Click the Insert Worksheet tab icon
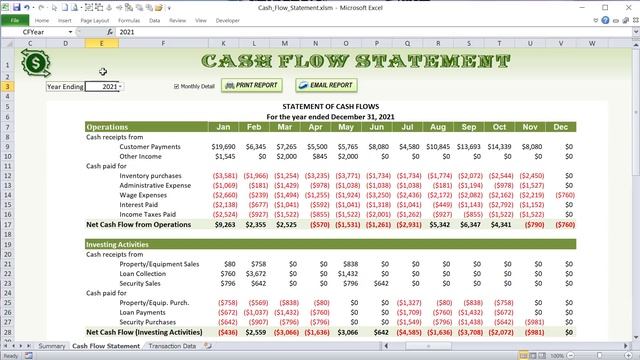The image size is (640, 360). click(x=208, y=346)
